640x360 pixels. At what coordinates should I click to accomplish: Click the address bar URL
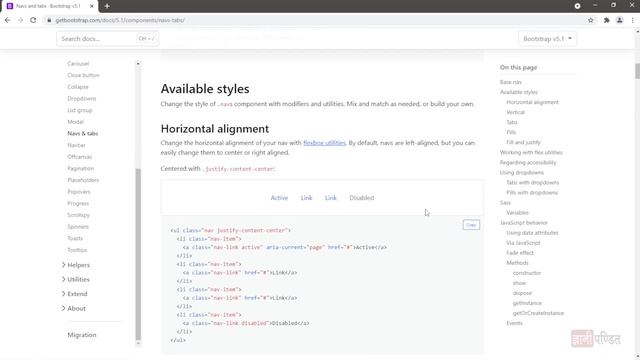point(120,20)
